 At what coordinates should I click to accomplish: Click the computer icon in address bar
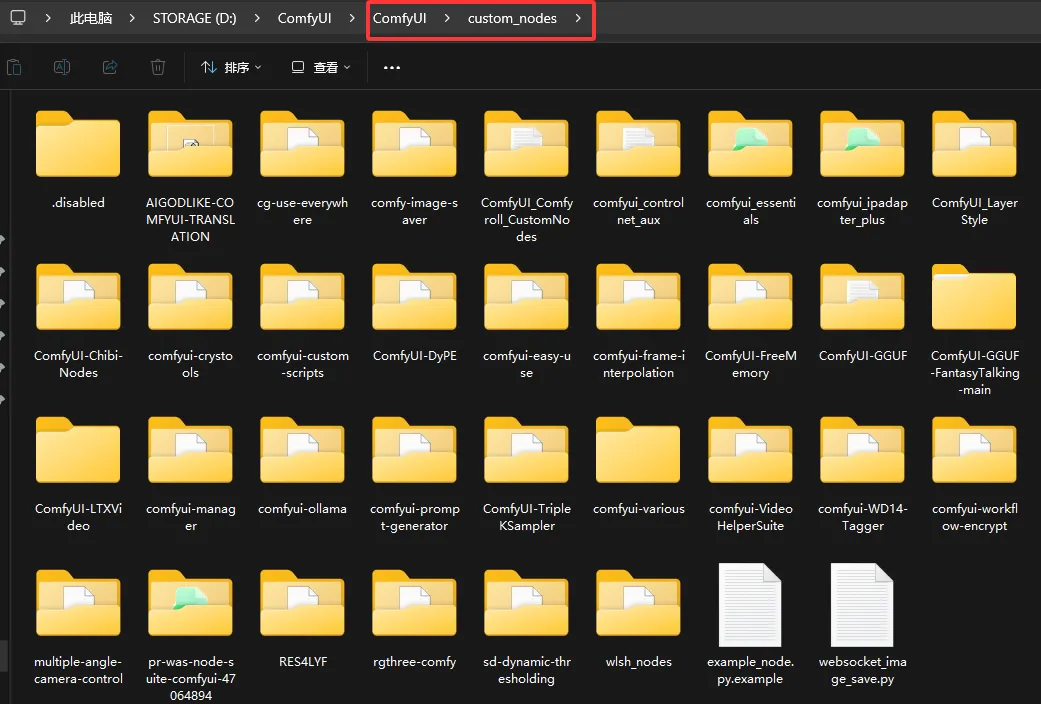coord(18,18)
